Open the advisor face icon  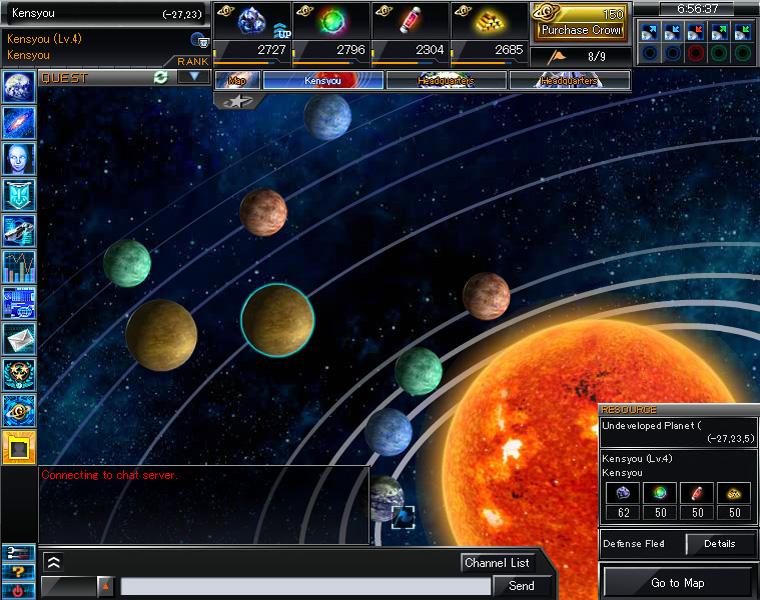click(x=19, y=159)
